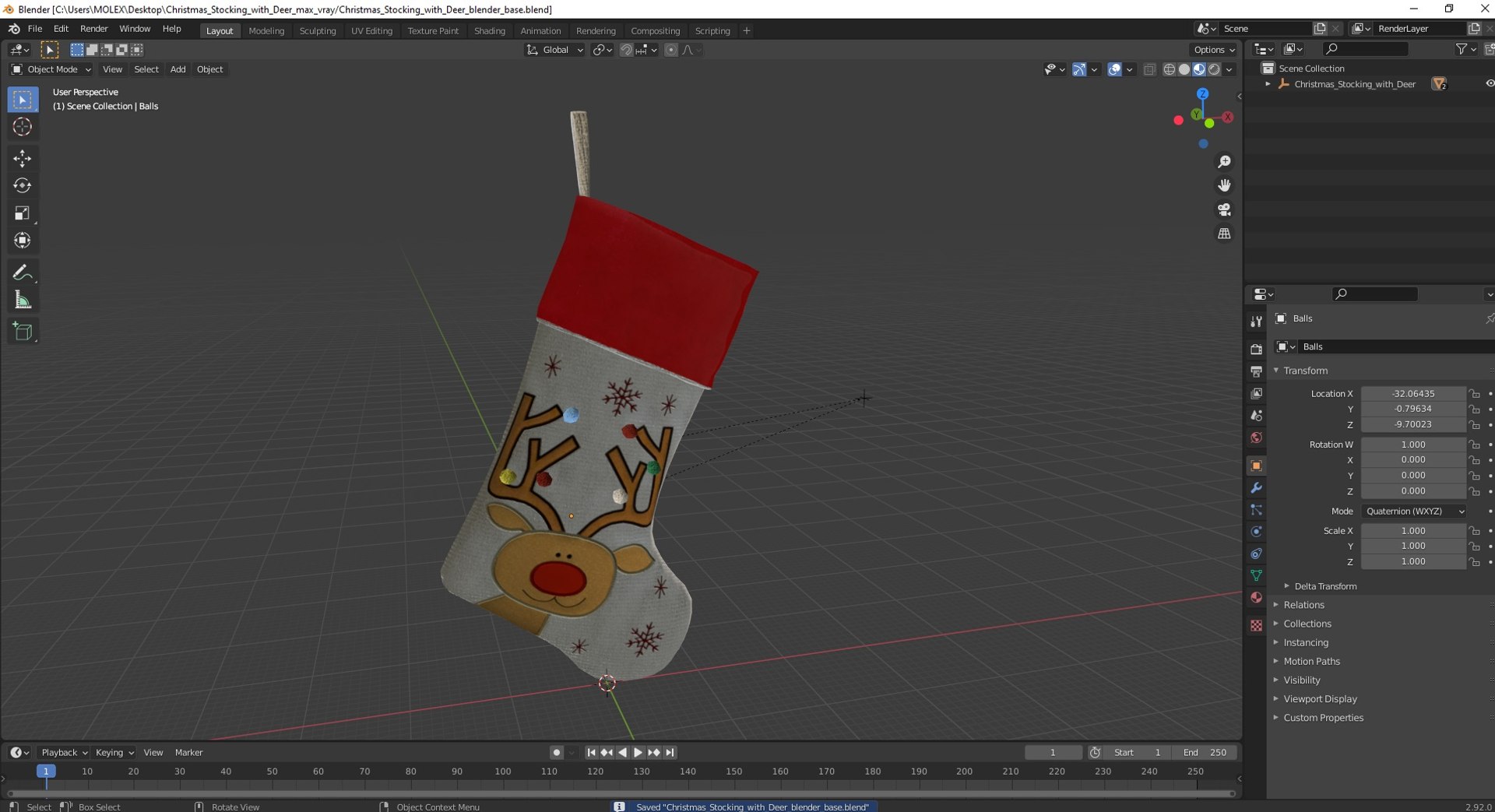1495x812 pixels.
Task: Open the View Layer properties tab
Action: pos(1256,394)
